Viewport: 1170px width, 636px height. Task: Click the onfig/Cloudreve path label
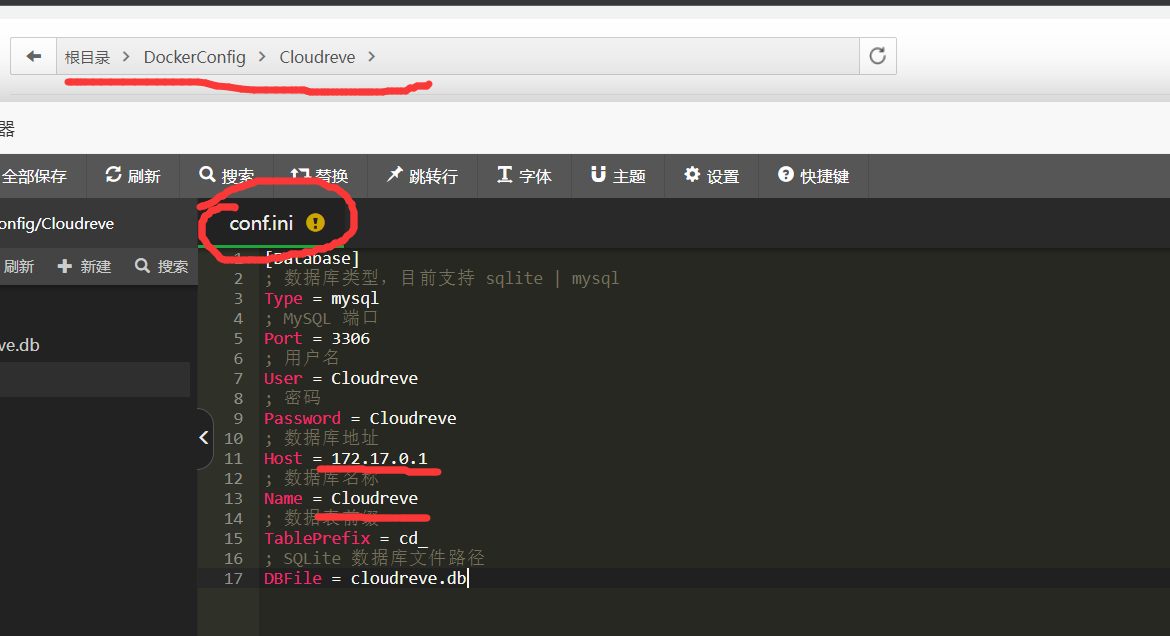57,223
